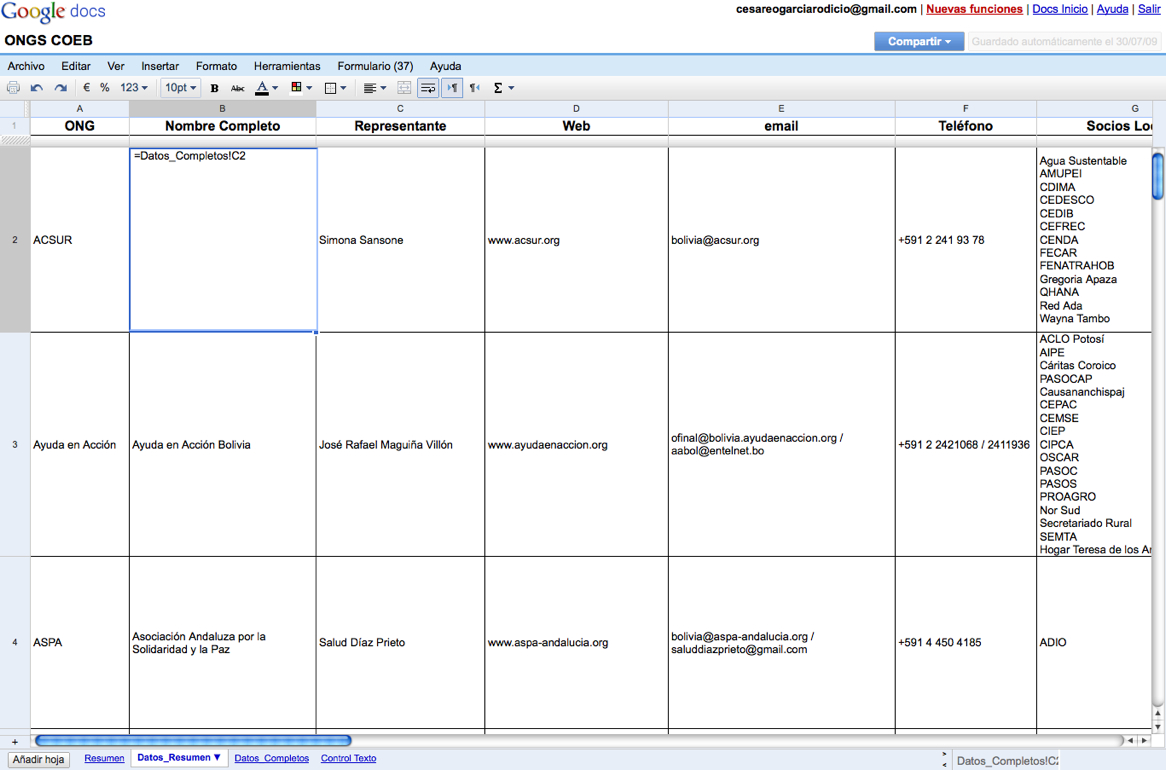1166x770 pixels.
Task: Select the bolivia@acsur.org cell
Action: [782, 240]
